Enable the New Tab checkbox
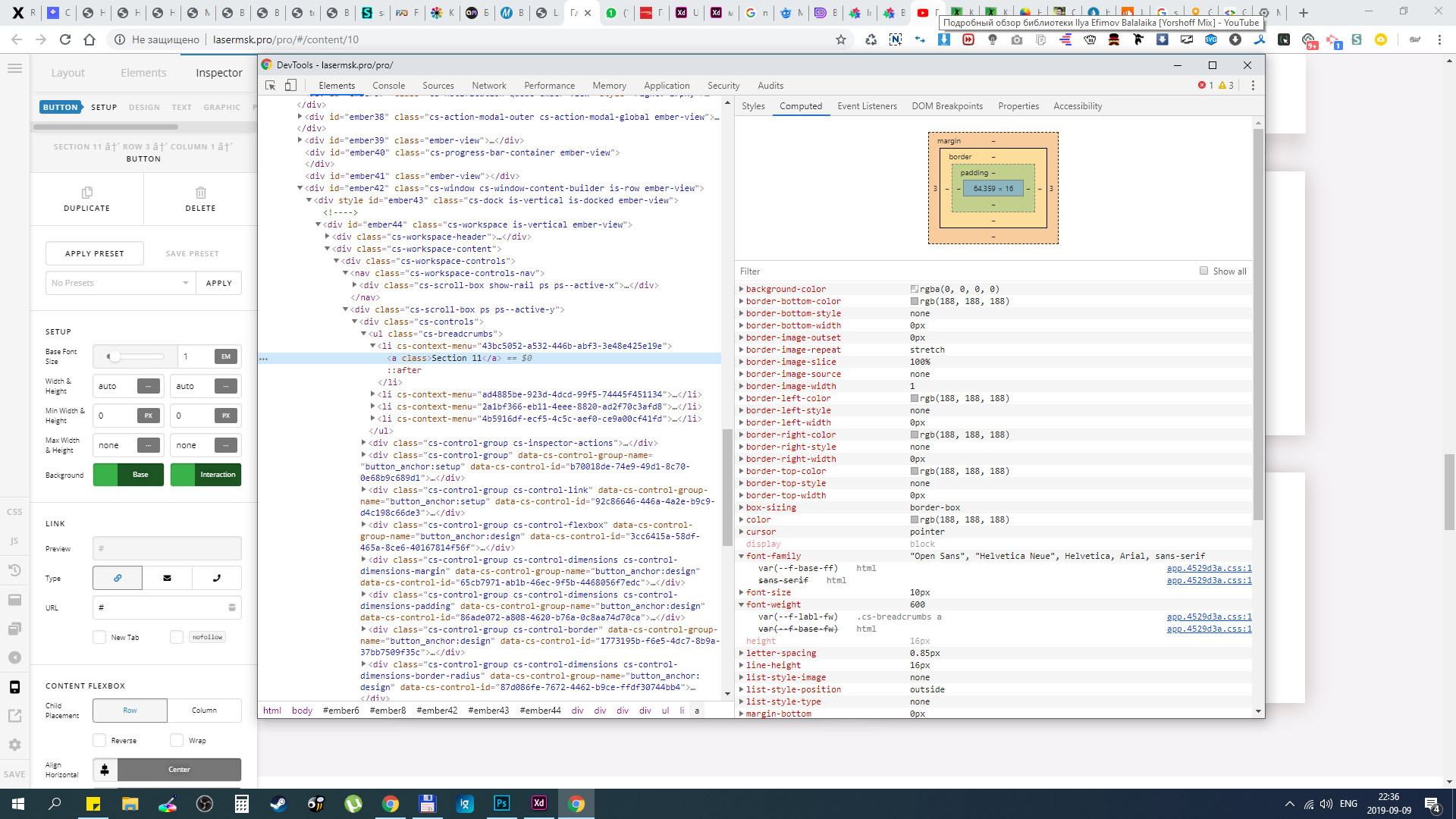This screenshot has width=1456, height=819. 99,637
